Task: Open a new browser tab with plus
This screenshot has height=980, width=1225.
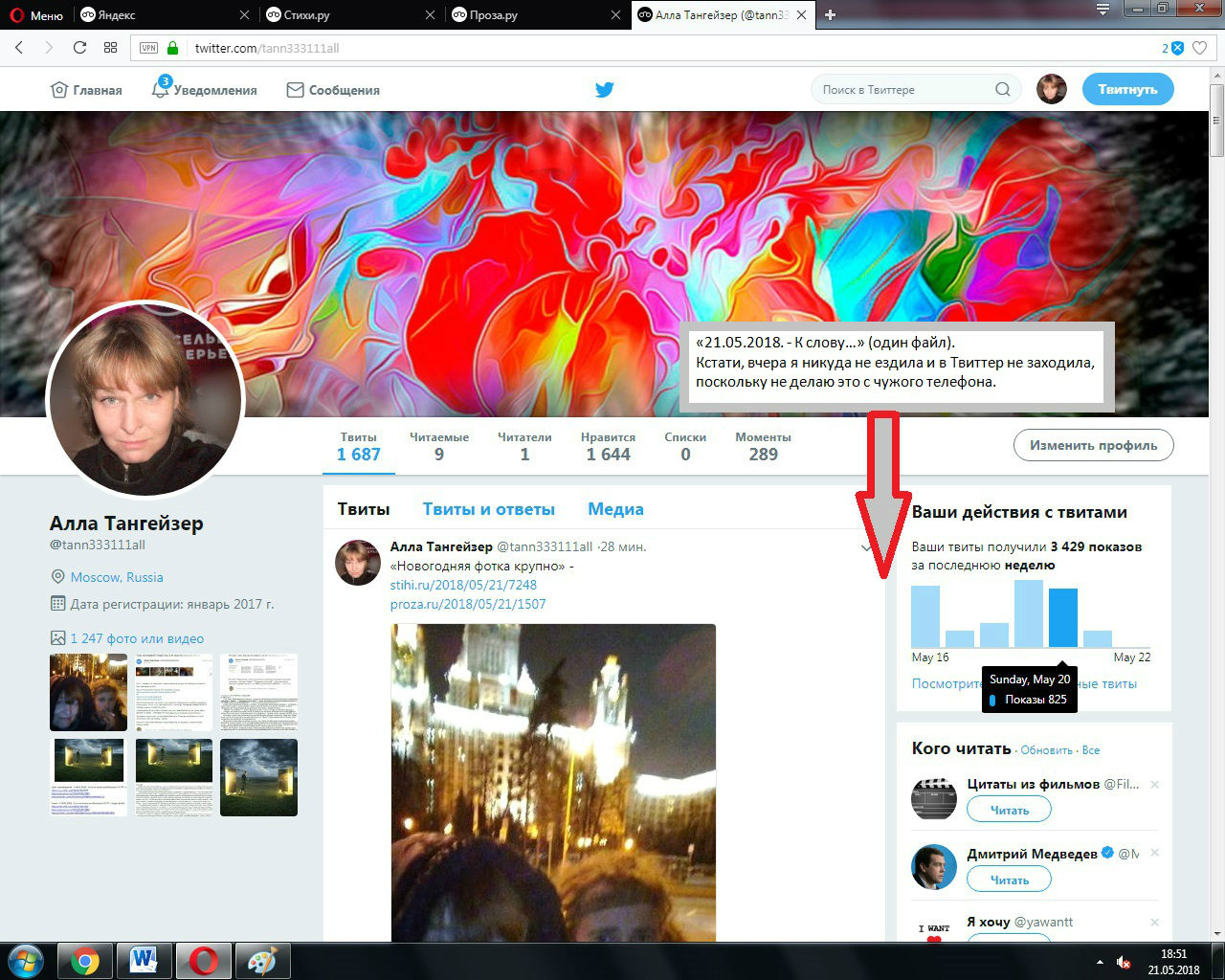Action: (x=830, y=15)
